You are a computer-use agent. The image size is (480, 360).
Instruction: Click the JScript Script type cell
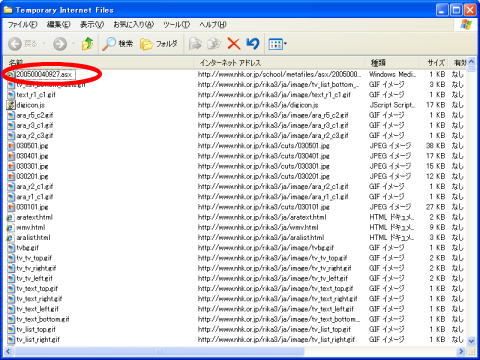pyautogui.click(x=392, y=105)
